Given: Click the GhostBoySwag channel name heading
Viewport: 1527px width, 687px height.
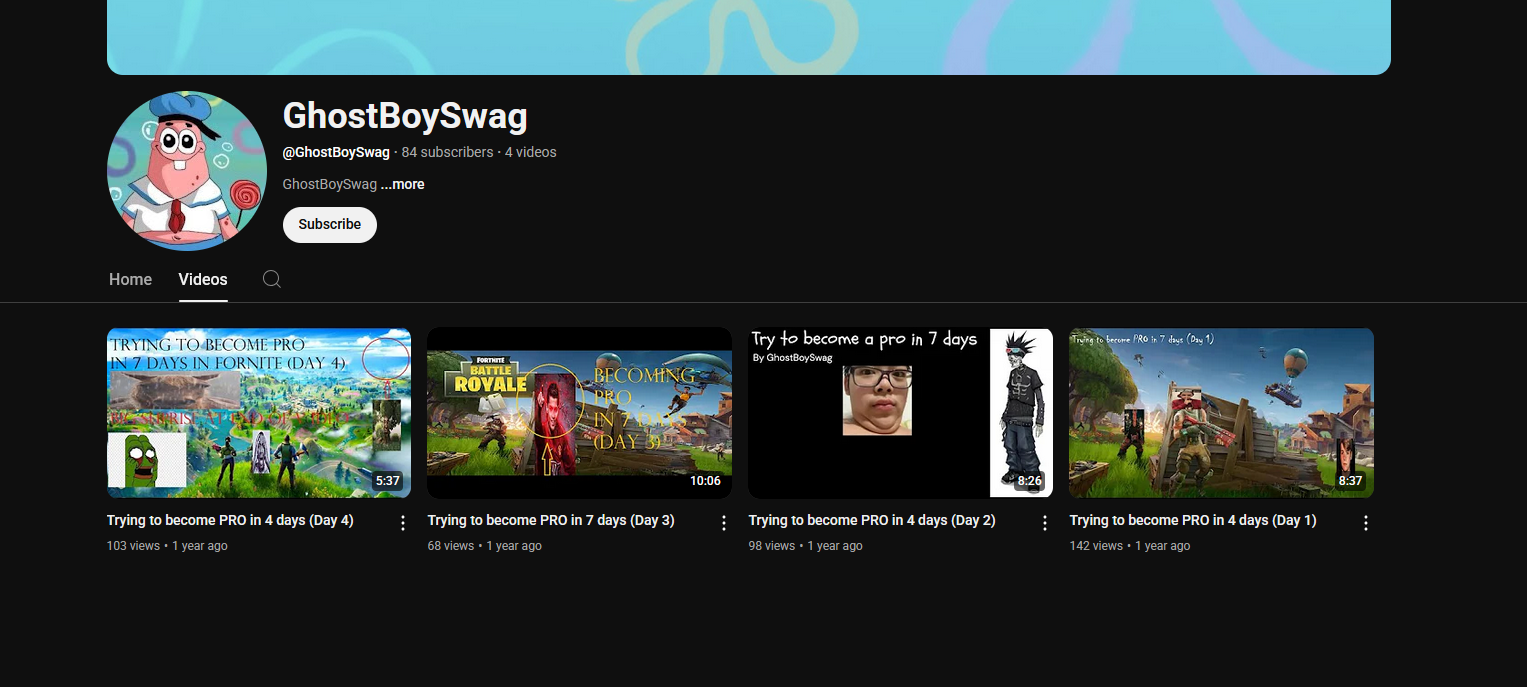Looking at the screenshot, I should pos(405,117).
